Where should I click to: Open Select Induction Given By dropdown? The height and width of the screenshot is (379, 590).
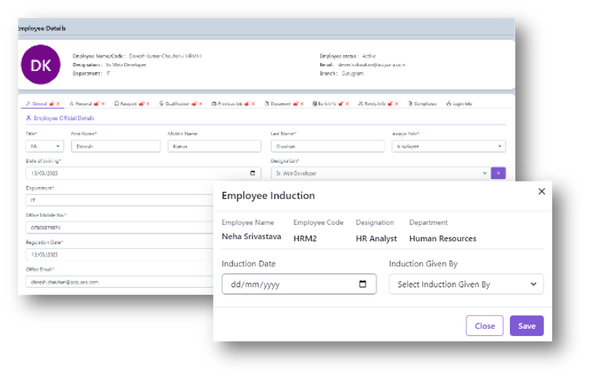[x=466, y=284]
